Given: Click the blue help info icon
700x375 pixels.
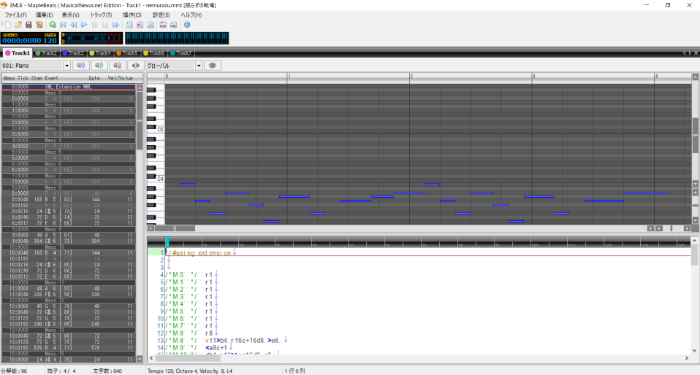Looking at the screenshot, I should coord(187,25).
